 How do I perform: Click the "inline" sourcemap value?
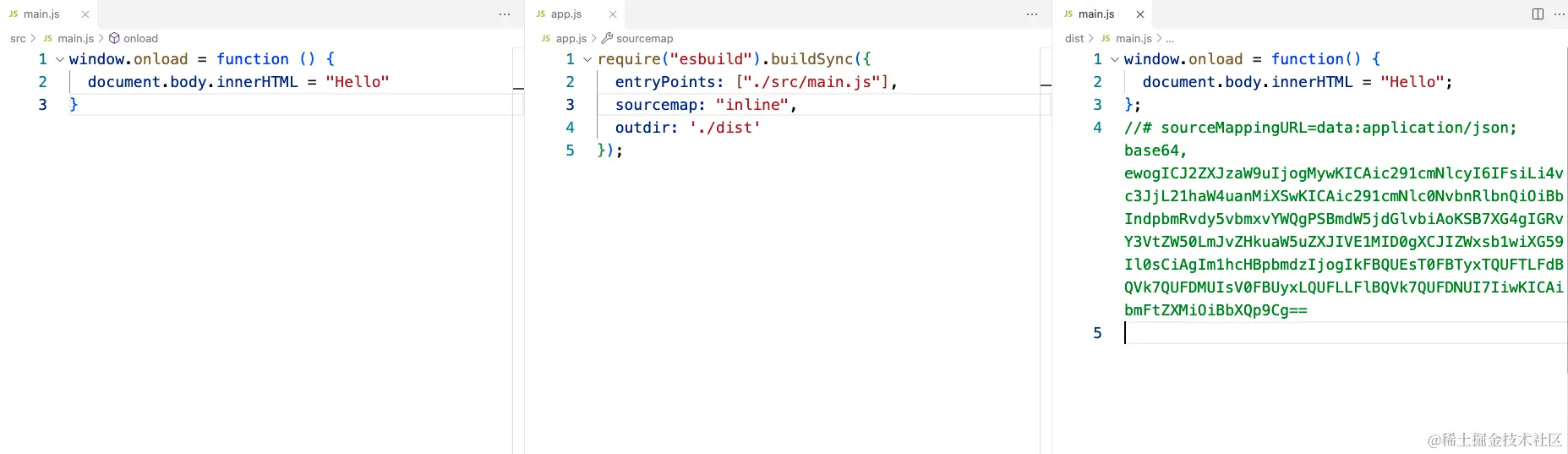[752, 105]
